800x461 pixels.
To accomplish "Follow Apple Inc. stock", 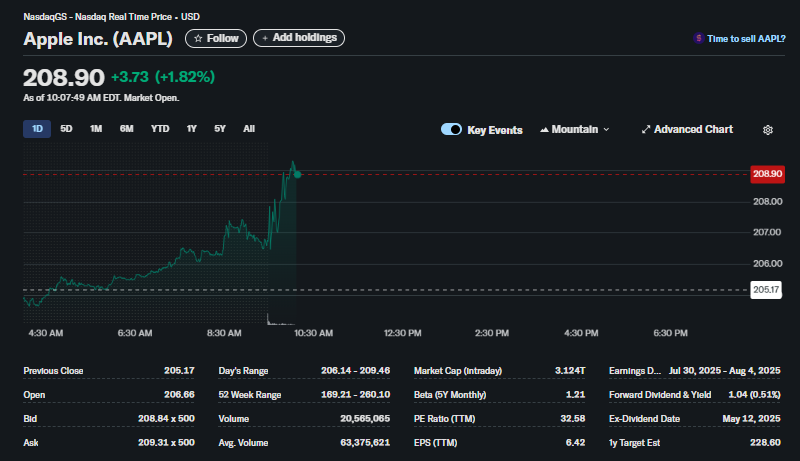I will click(x=216, y=39).
